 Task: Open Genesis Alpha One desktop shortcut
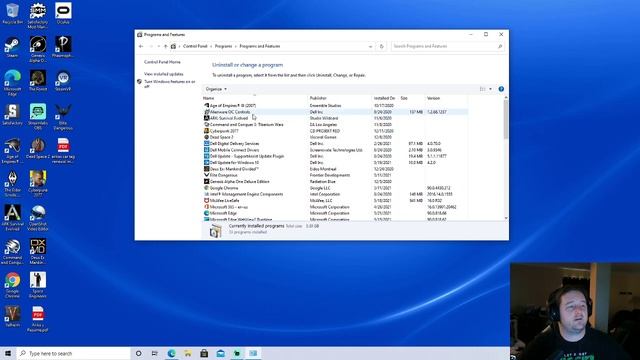click(x=38, y=49)
